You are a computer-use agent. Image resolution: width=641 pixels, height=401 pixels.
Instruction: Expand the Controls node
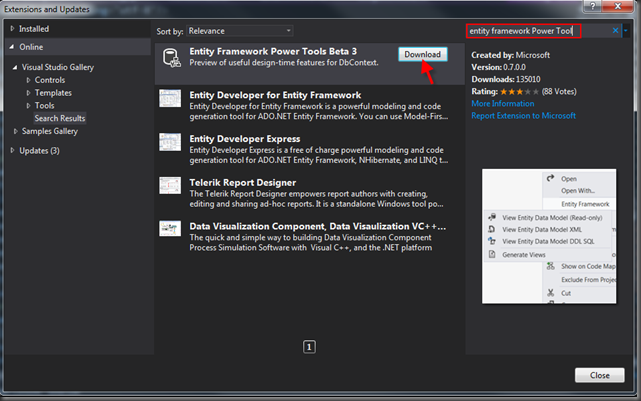28,80
